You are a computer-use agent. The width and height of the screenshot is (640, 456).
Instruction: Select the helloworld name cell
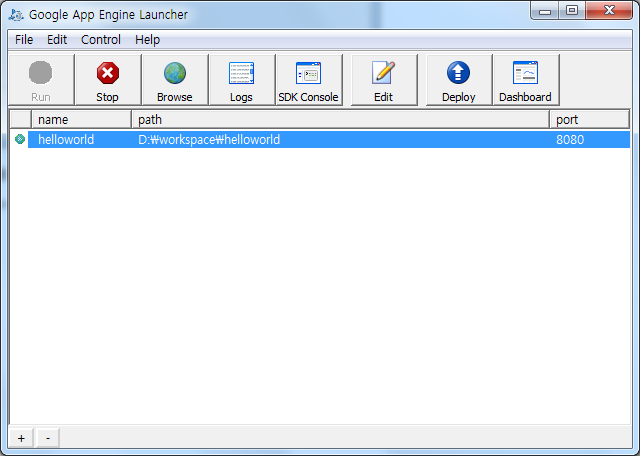pyautogui.click(x=66, y=140)
